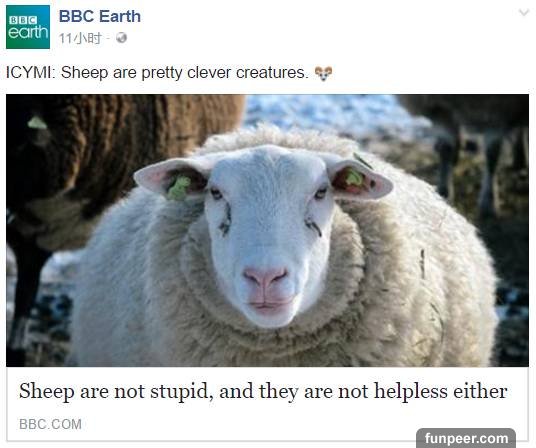Screen dimensions: 536x448
Task: Click 'helpless either' in the headline
Action: [x=441, y=391]
